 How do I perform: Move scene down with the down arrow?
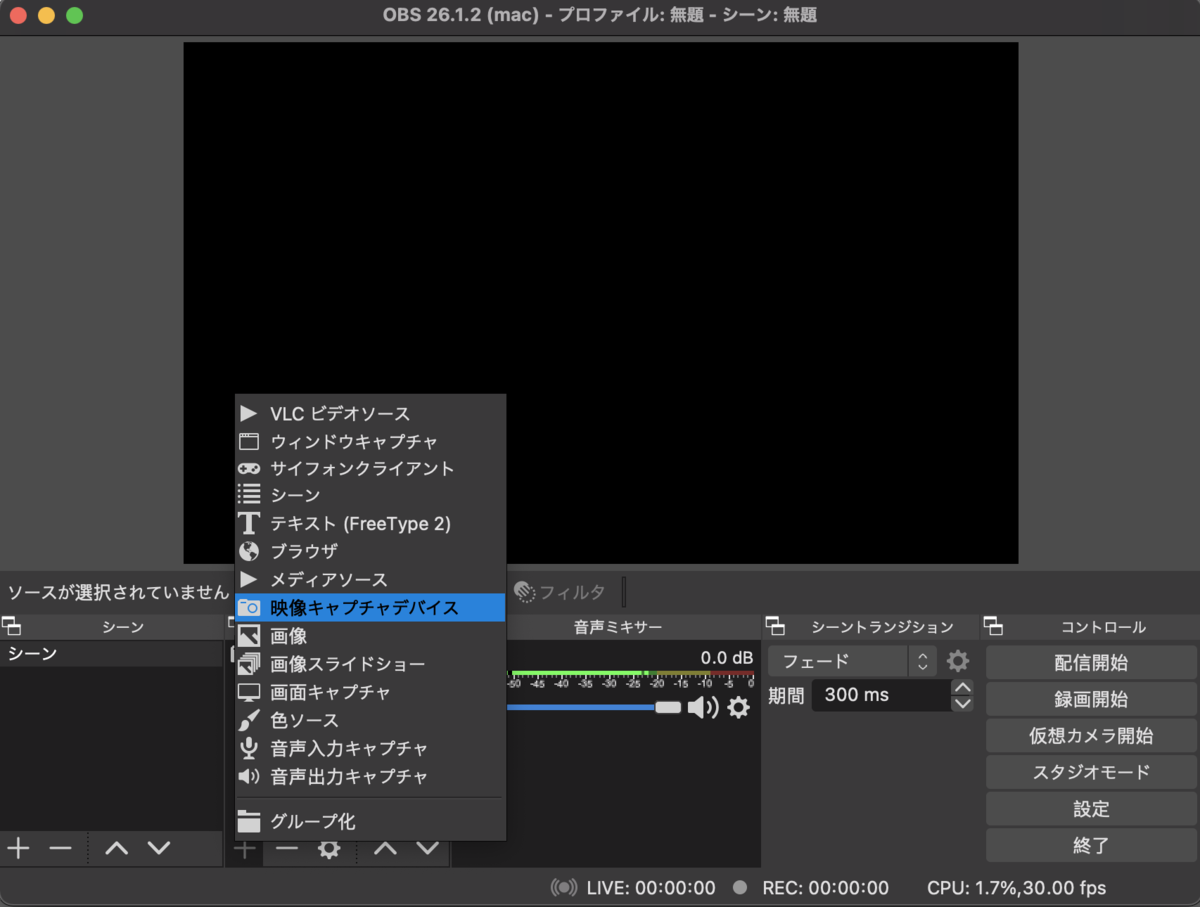[159, 849]
